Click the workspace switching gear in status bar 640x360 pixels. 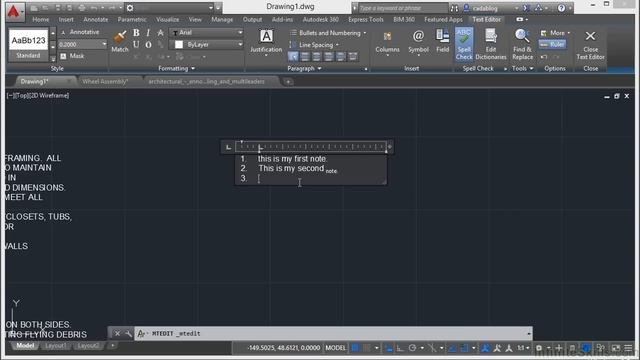point(539,348)
